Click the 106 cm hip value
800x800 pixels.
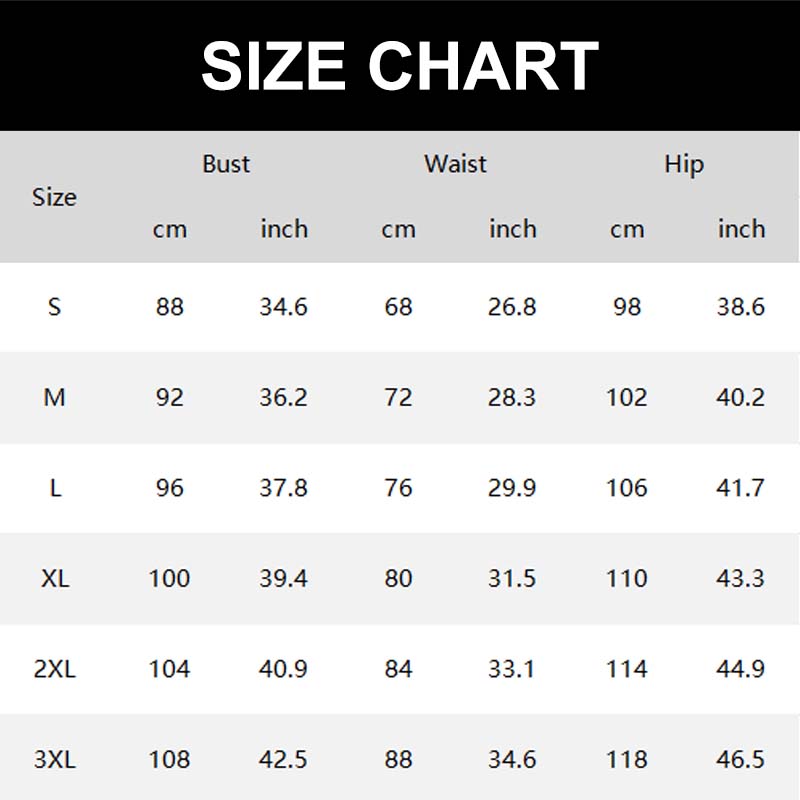tap(627, 488)
